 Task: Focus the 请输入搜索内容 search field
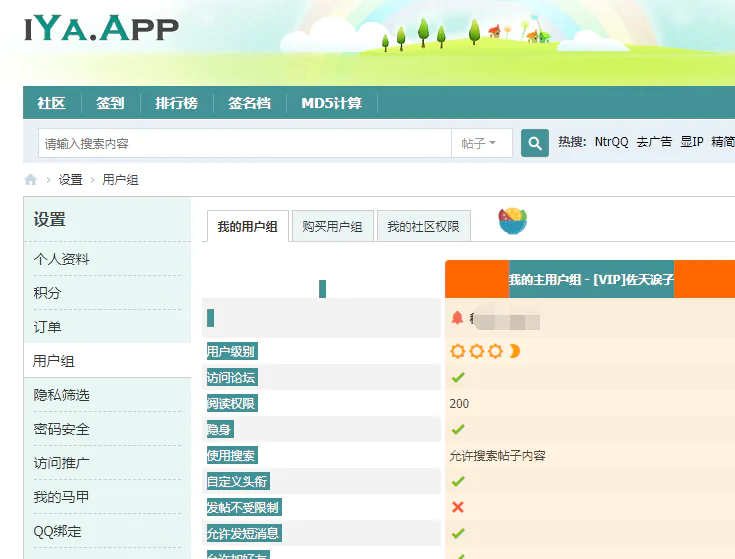(245, 143)
